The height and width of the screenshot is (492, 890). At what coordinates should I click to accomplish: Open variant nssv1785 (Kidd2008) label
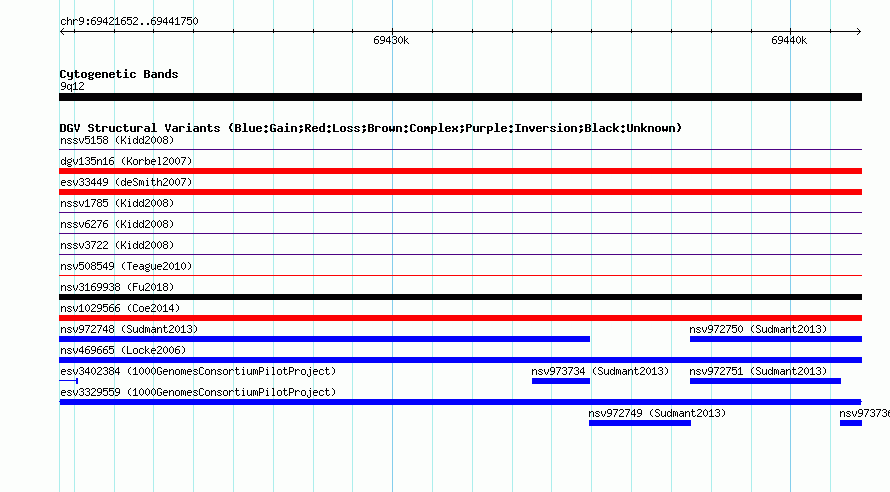[x=117, y=203]
